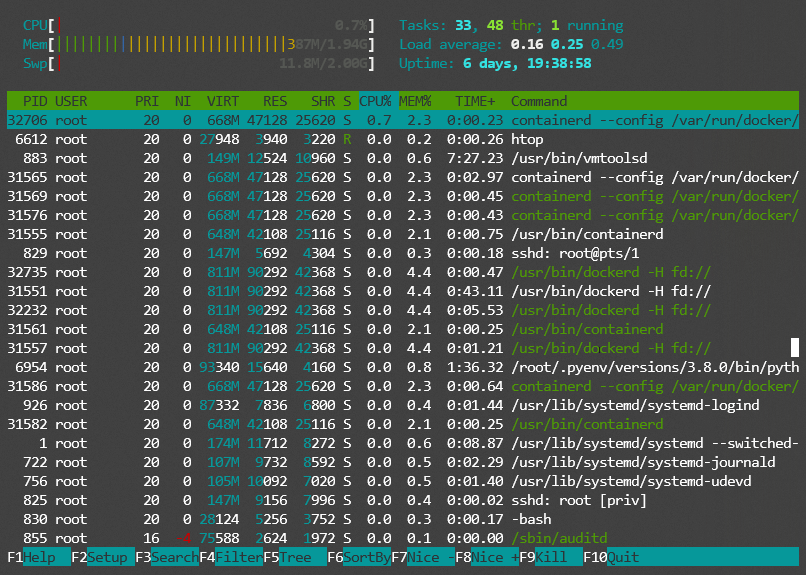
Task: Toggle F5 Tree view
Action: [x=295, y=557]
